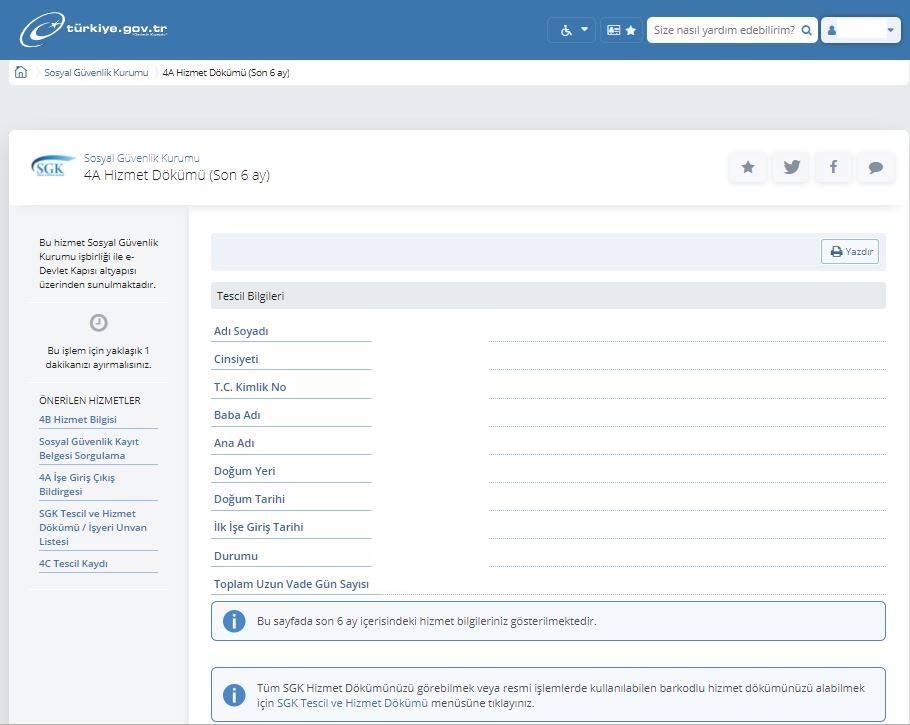Follow the SGK Tescil ve Hizmet Dökümü inline link

352,703
